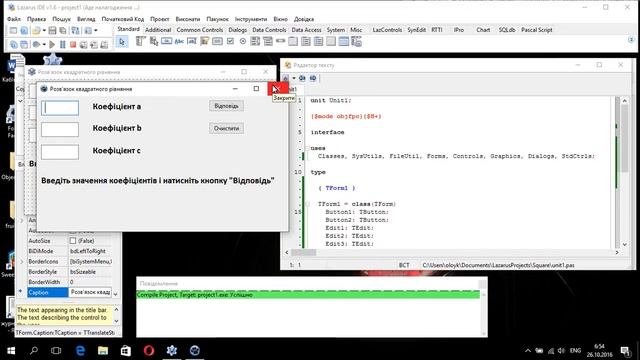Switch to the Dialogs palette tab
Viewport: 640px width, 360px height.
238,30
